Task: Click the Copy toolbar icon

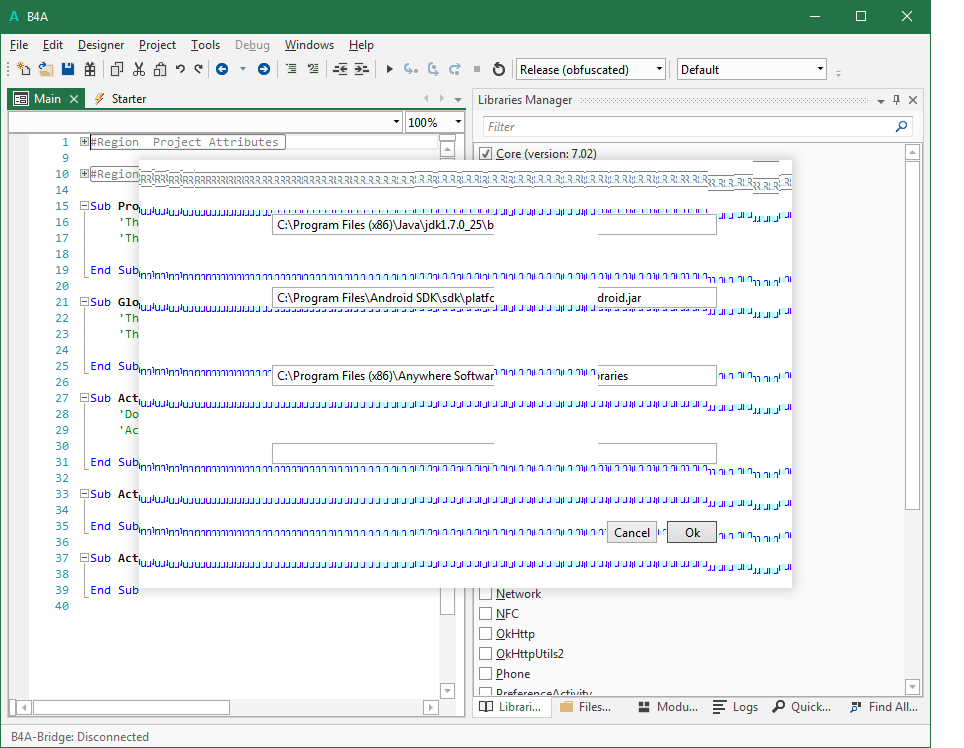Action: coord(117,69)
